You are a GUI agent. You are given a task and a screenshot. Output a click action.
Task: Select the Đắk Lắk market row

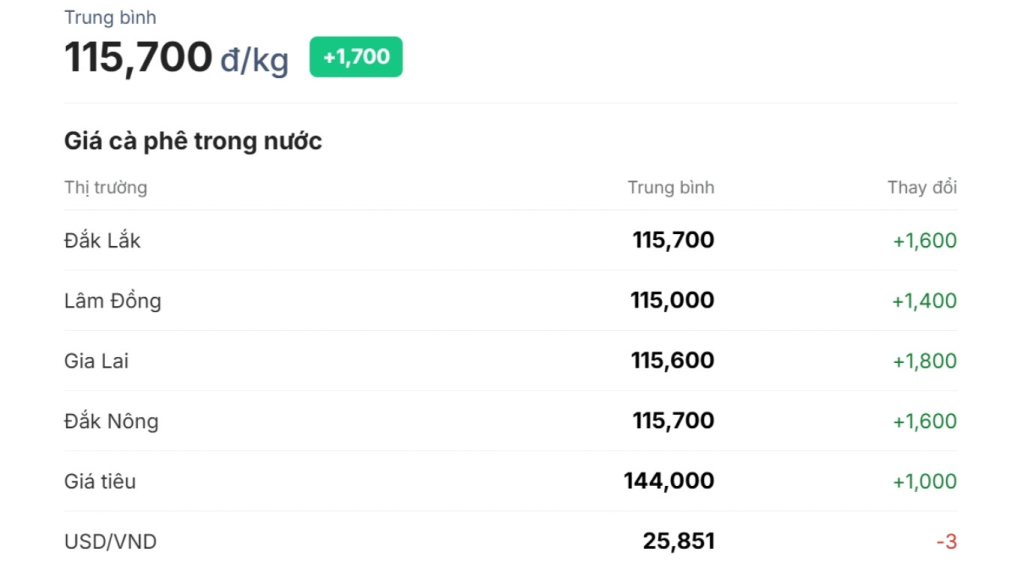pyautogui.click(x=511, y=240)
